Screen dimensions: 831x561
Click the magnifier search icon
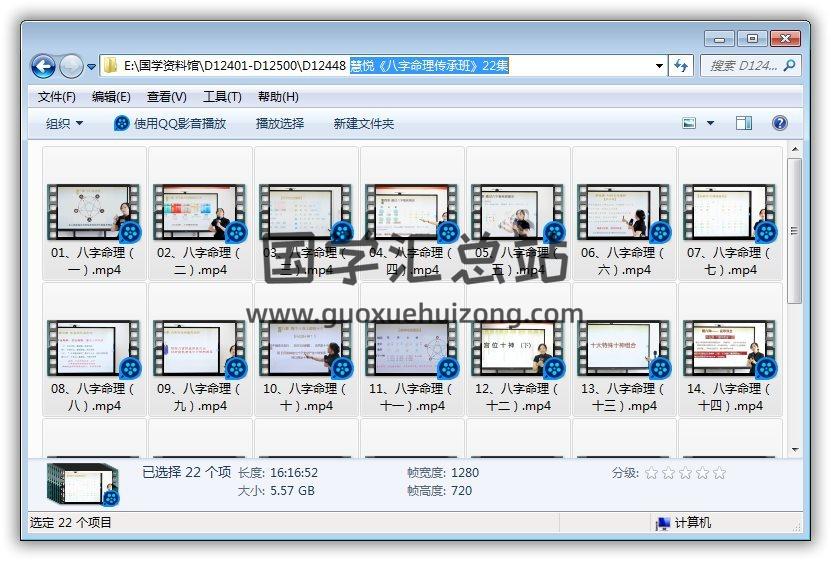(x=789, y=66)
